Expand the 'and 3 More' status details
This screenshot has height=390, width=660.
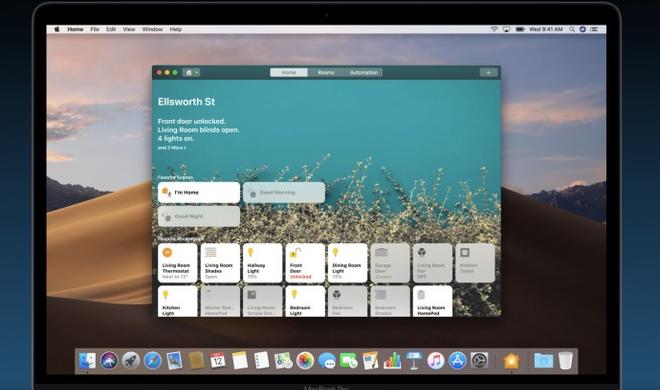172,148
